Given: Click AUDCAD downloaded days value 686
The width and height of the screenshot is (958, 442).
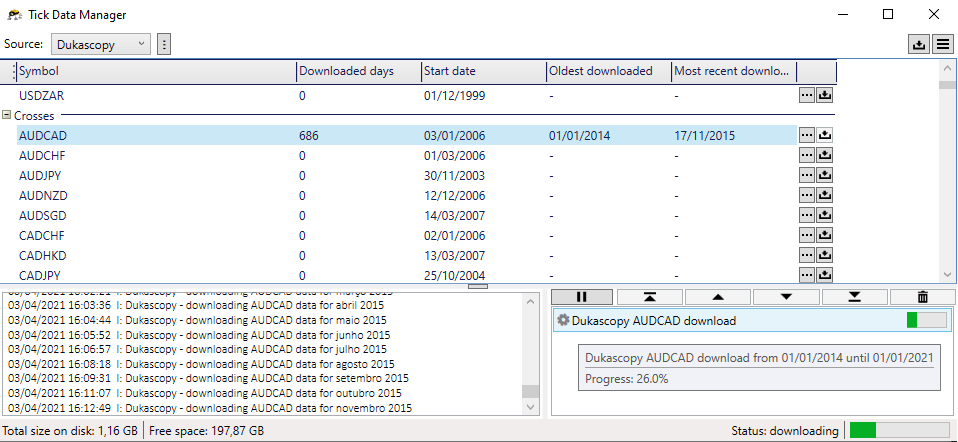Looking at the screenshot, I should (x=309, y=136).
